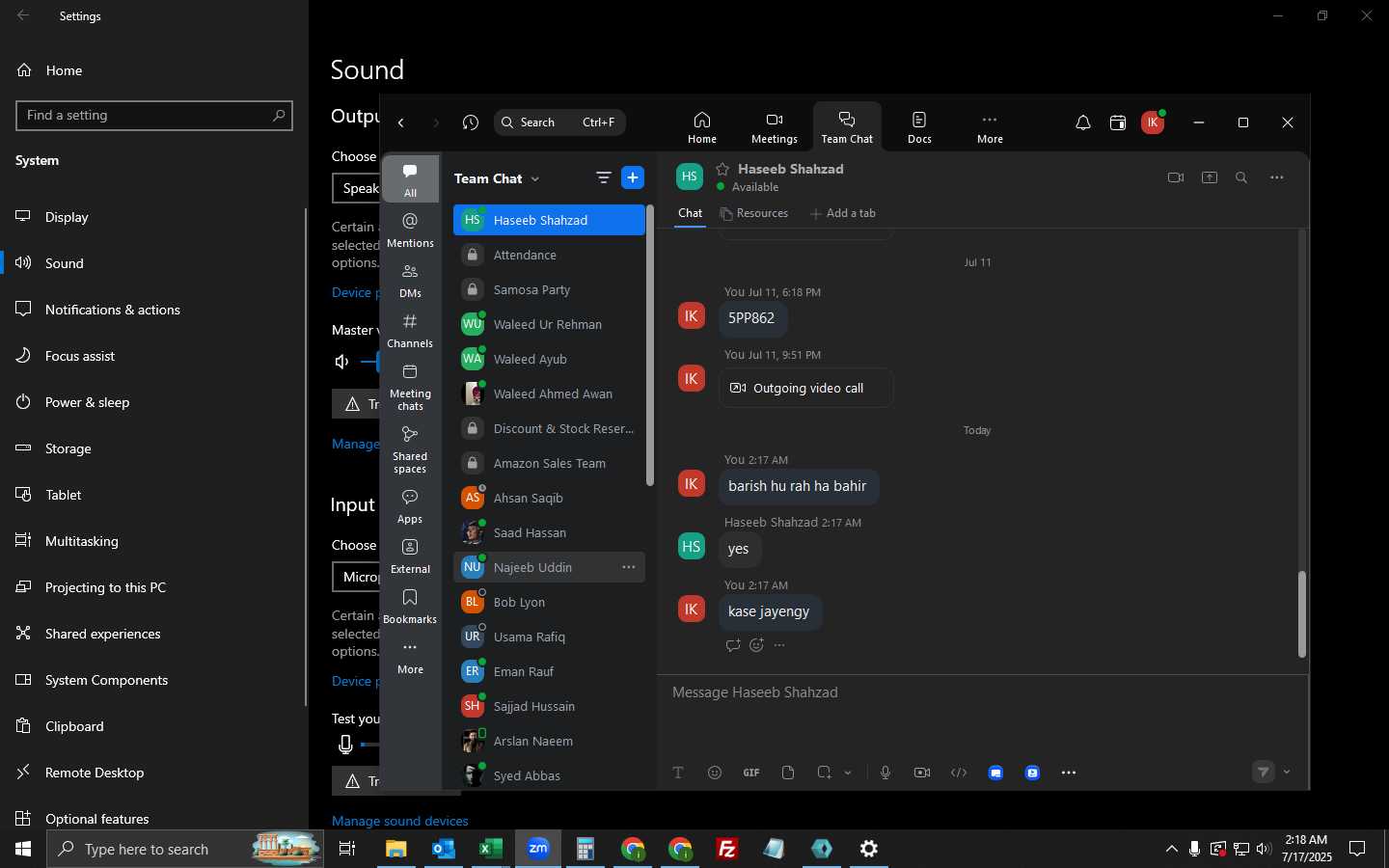Open Bookmarks in Zoom sidebar
This screenshot has width=1389, height=868.
[410, 607]
